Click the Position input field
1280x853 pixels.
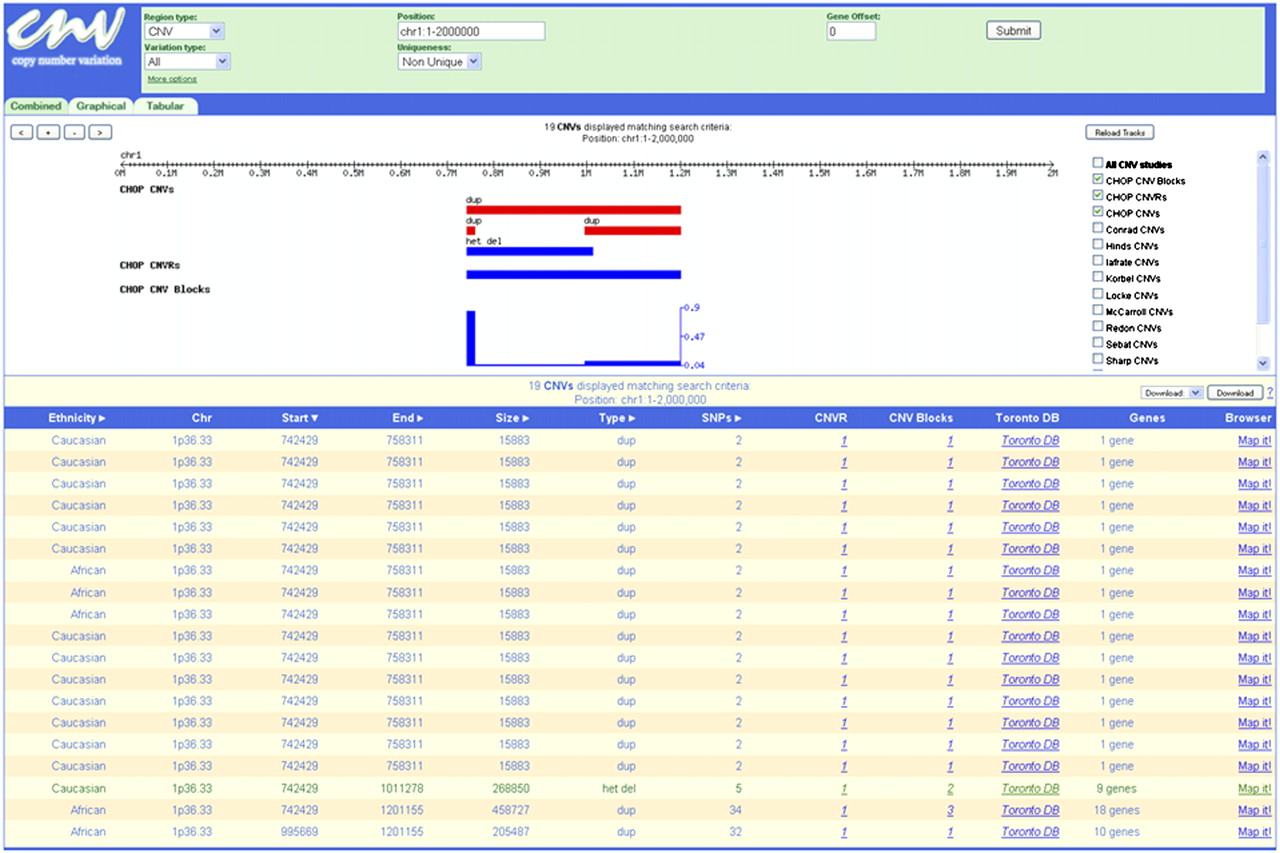[471, 32]
